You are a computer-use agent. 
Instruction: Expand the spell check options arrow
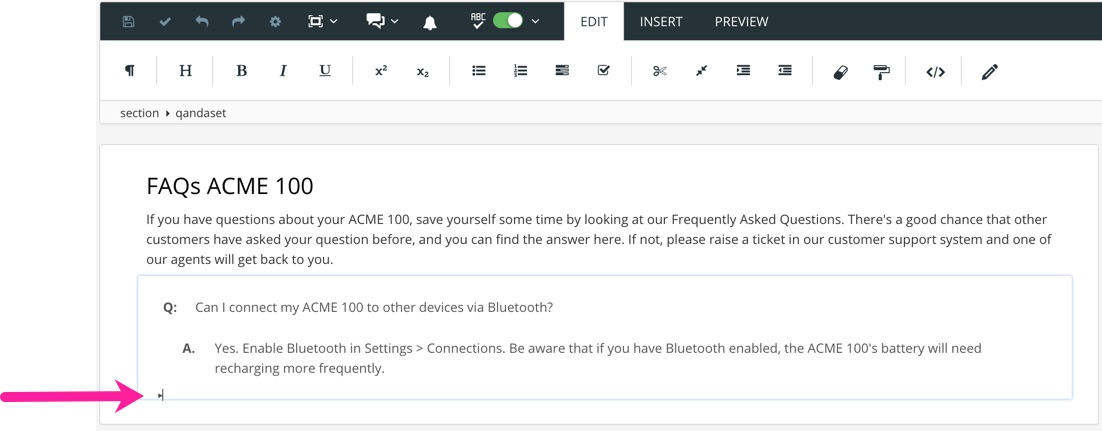pos(536,21)
